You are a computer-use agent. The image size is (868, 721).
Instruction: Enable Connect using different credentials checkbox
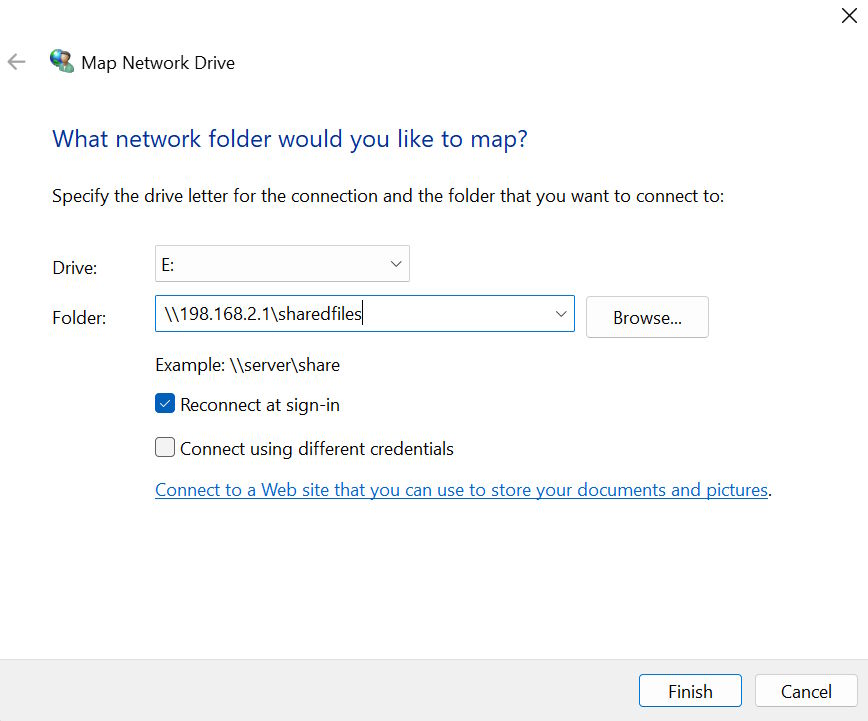click(x=165, y=448)
